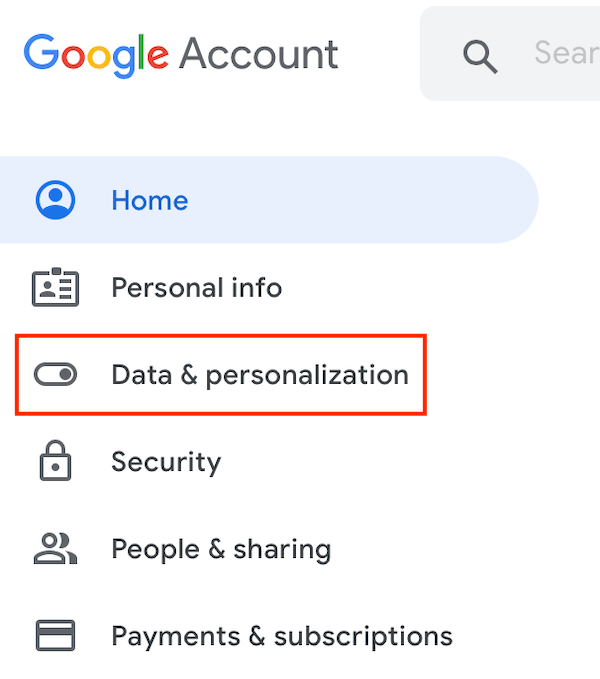
Task: Open the Home menu item
Action: click(150, 200)
